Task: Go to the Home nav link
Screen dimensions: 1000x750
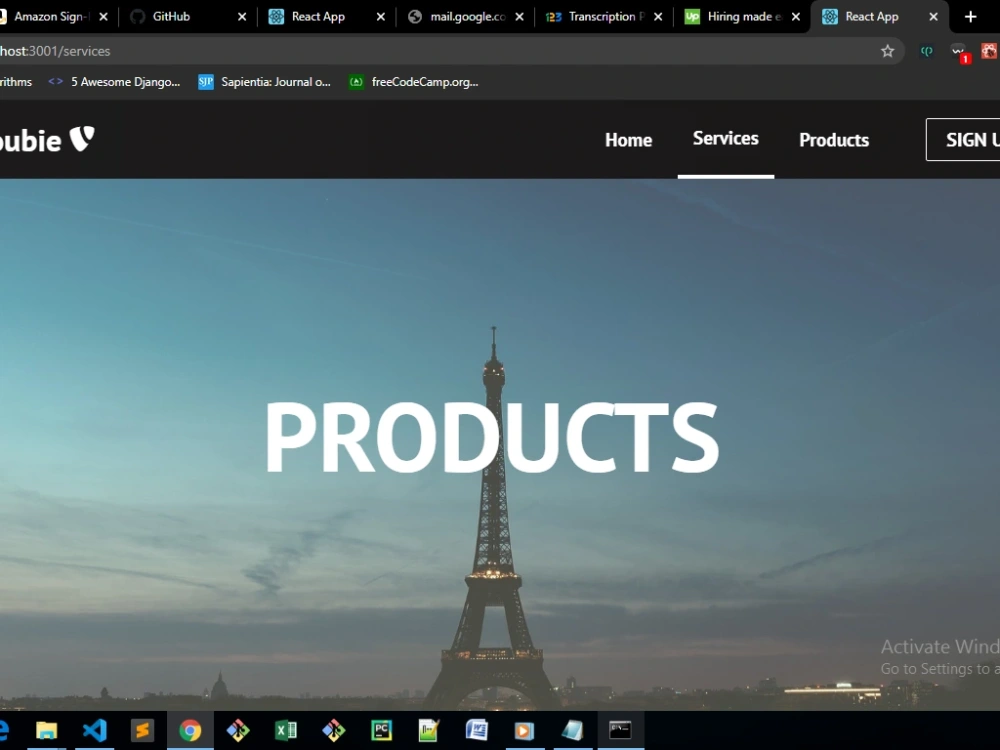Action: tap(628, 140)
